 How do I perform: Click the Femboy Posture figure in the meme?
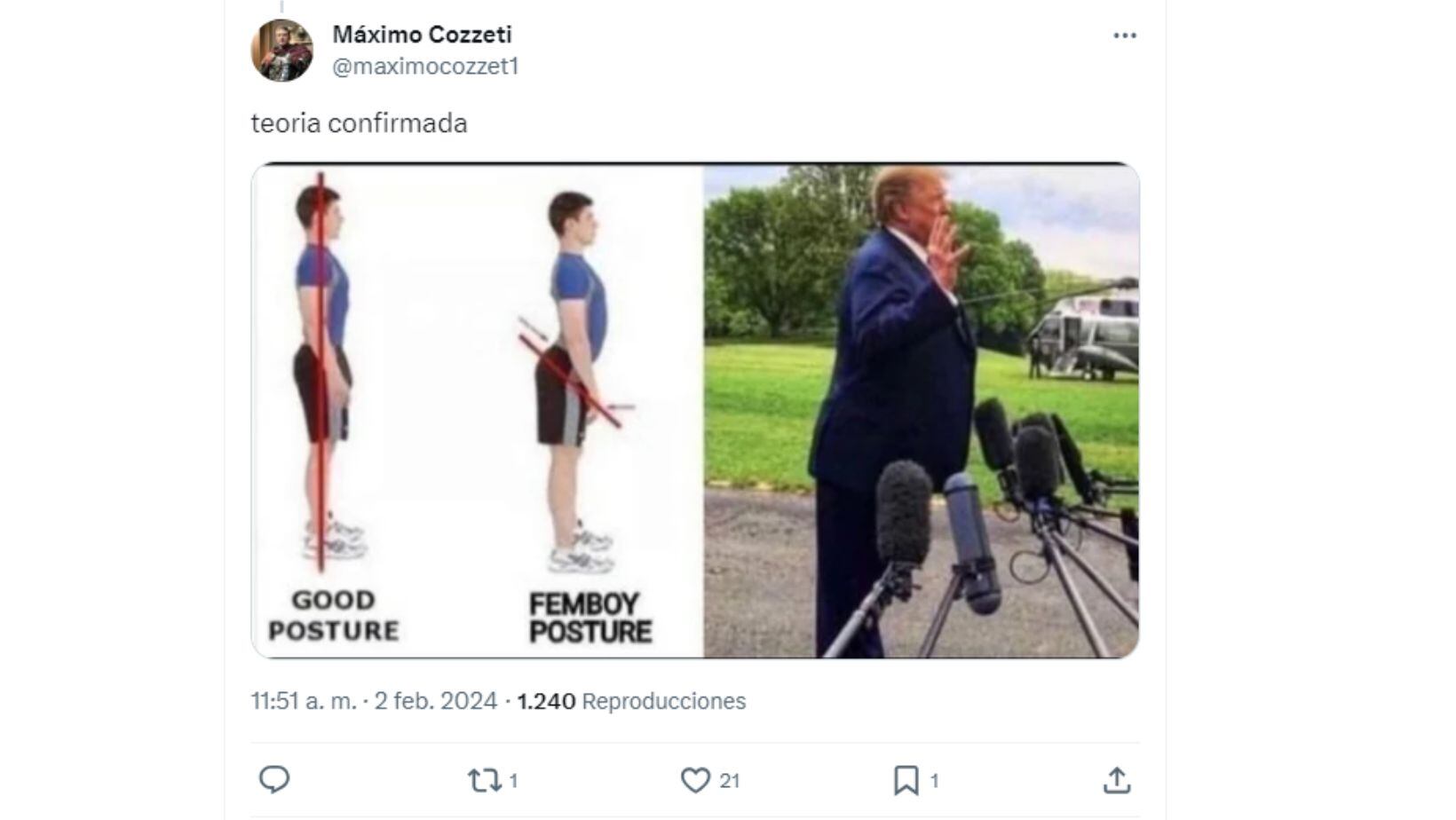(x=577, y=382)
